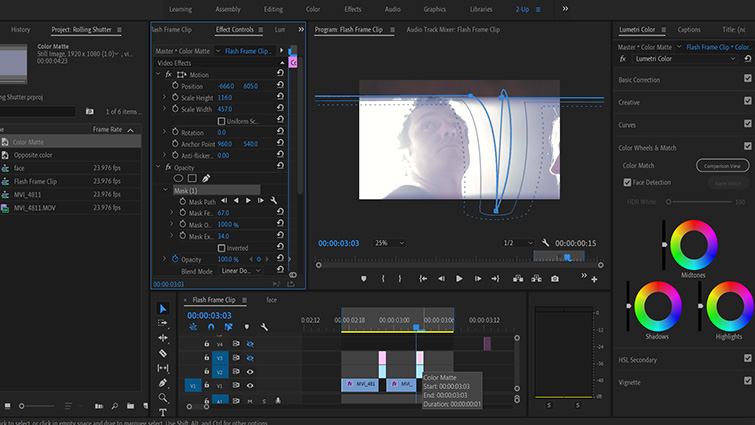Click the Comparison View button

722,165
